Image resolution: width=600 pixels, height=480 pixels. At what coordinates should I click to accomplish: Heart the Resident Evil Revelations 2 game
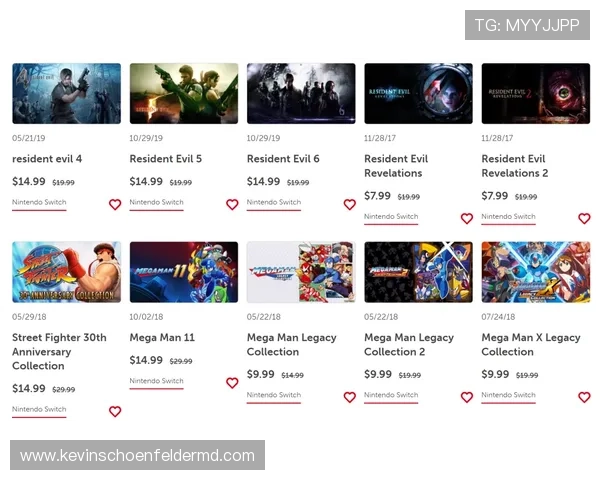pos(584,218)
